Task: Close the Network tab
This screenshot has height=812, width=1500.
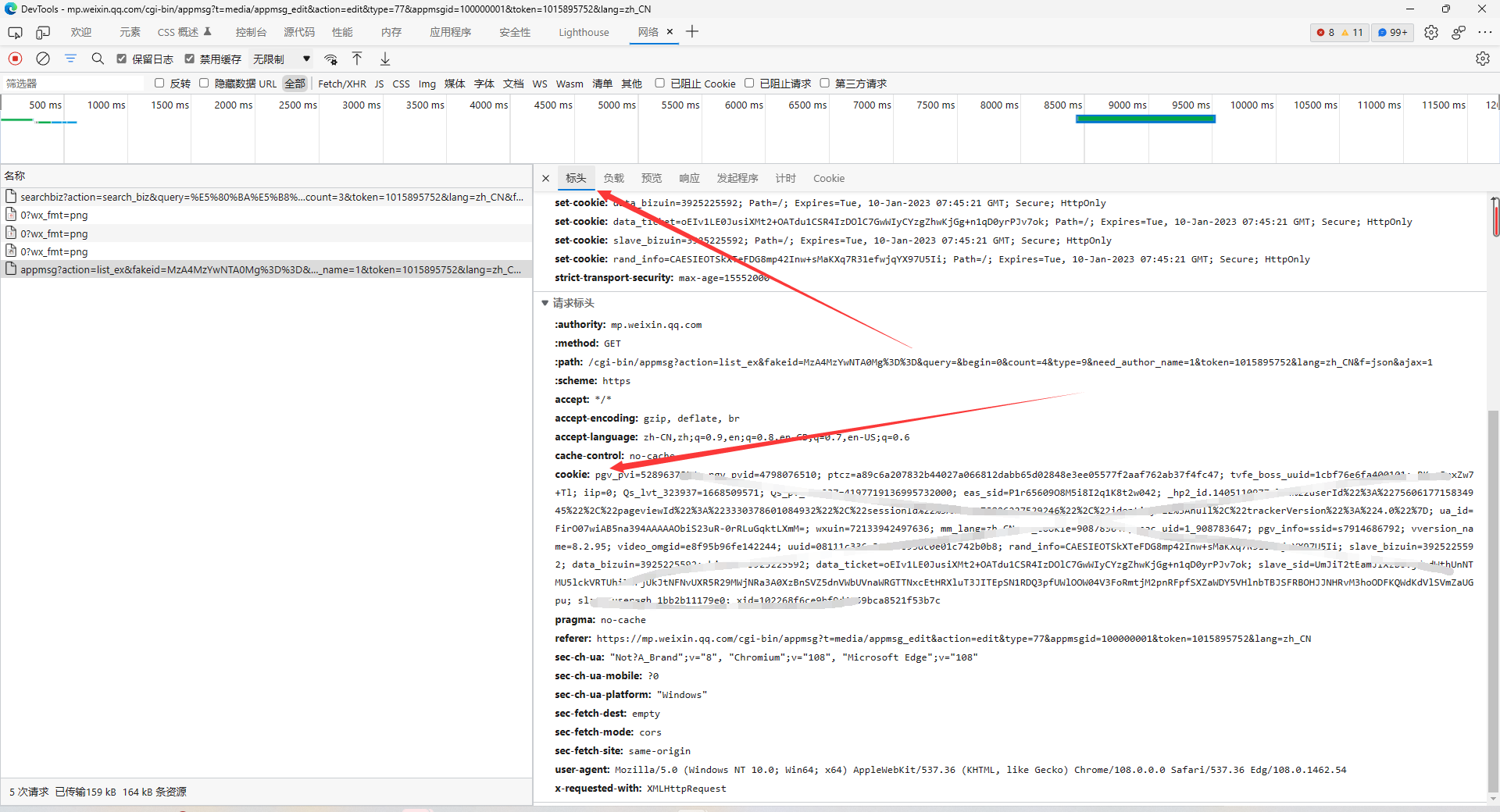Action: 670,32
